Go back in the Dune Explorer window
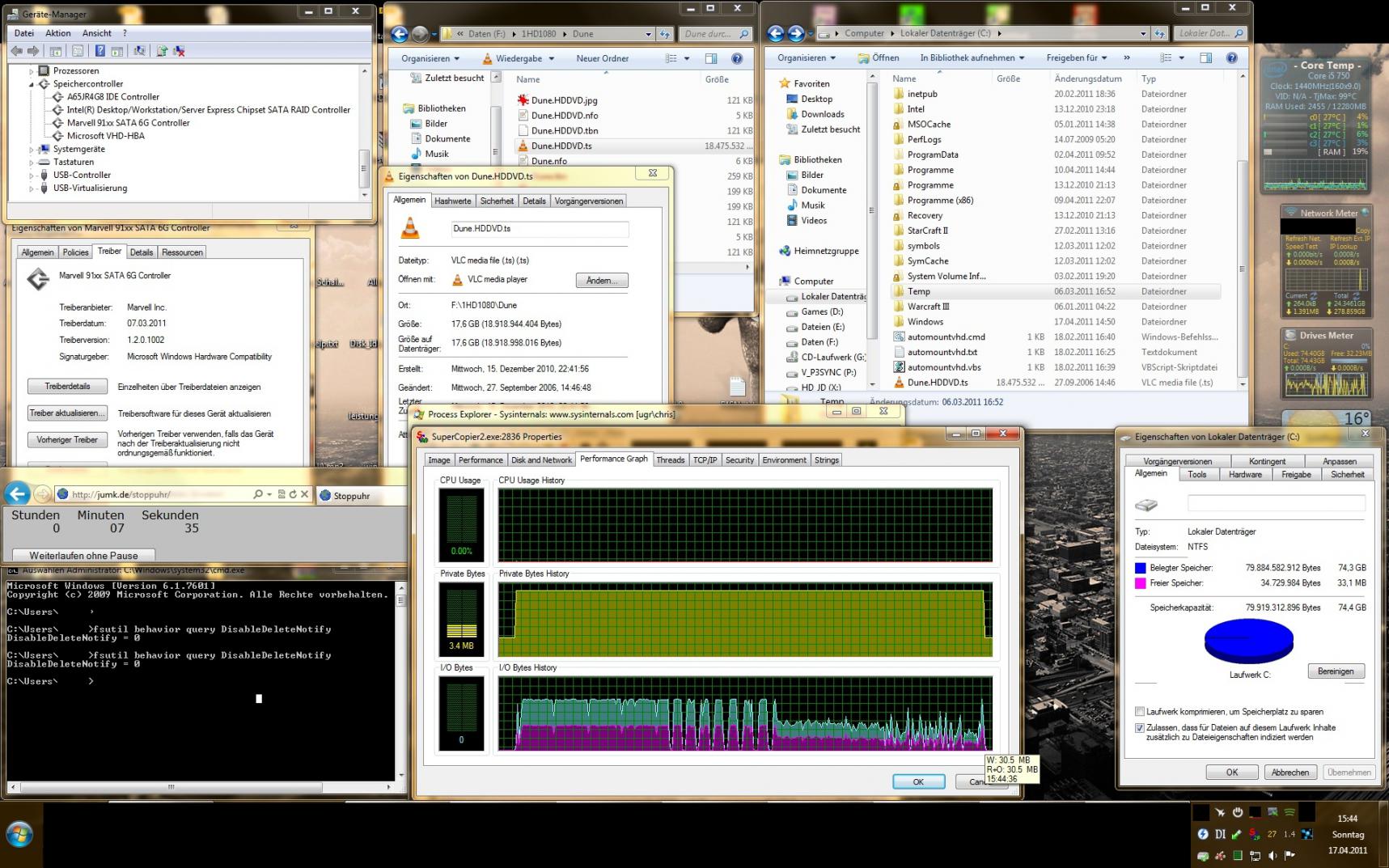Image resolution: width=1389 pixels, height=868 pixels. point(399,34)
